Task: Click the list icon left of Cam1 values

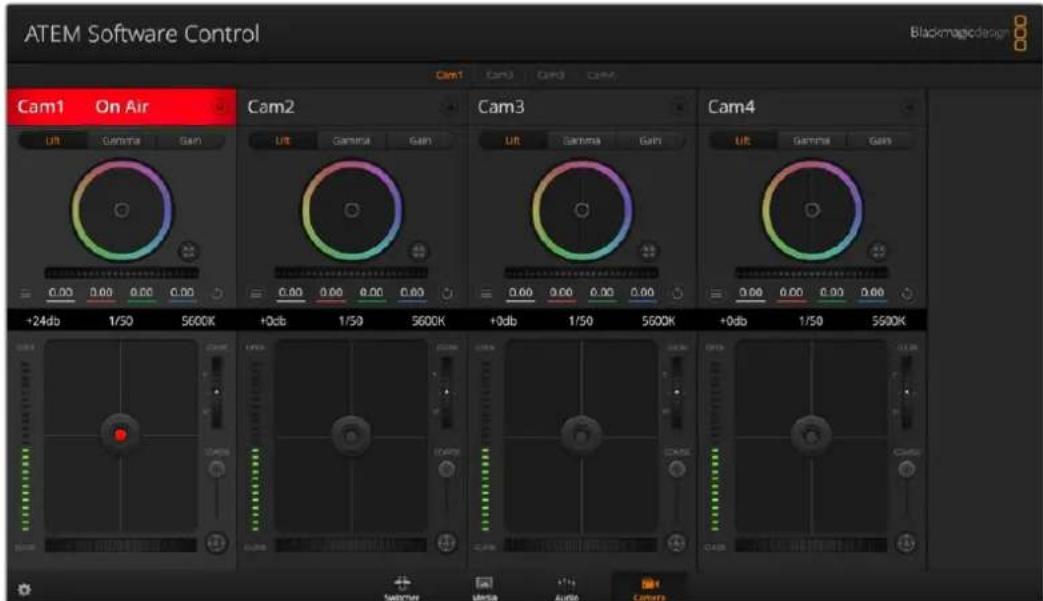Action: [x=25, y=293]
